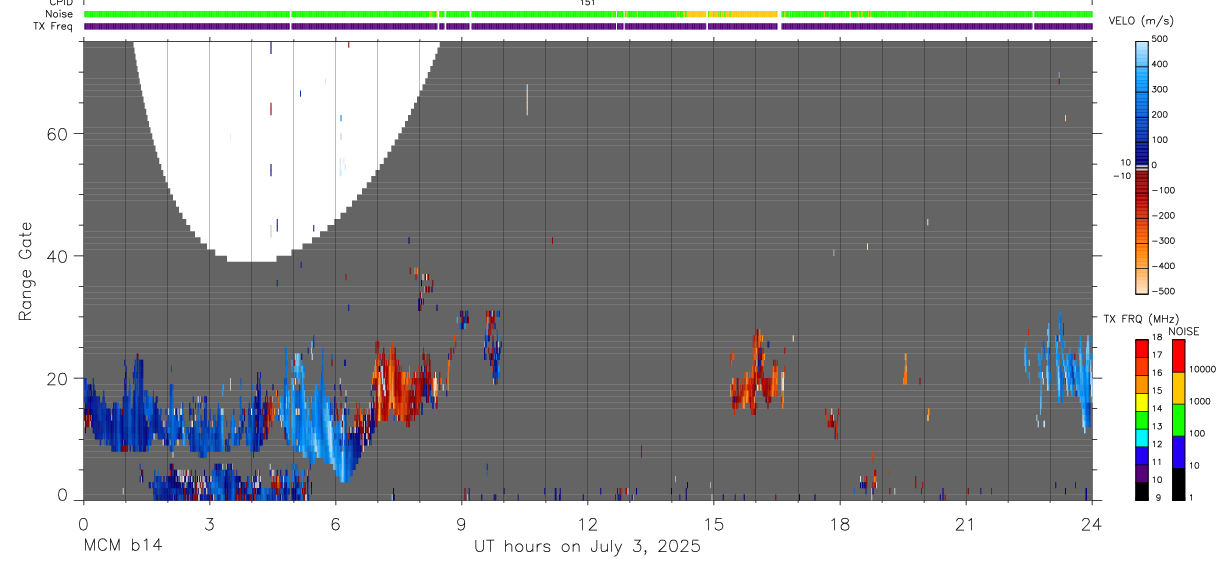Image resolution: width=1228 pixels, height=567 pixels.
Task: Click 'UT hours on July 3, 2025' label
Action: (x=587, y=547)
